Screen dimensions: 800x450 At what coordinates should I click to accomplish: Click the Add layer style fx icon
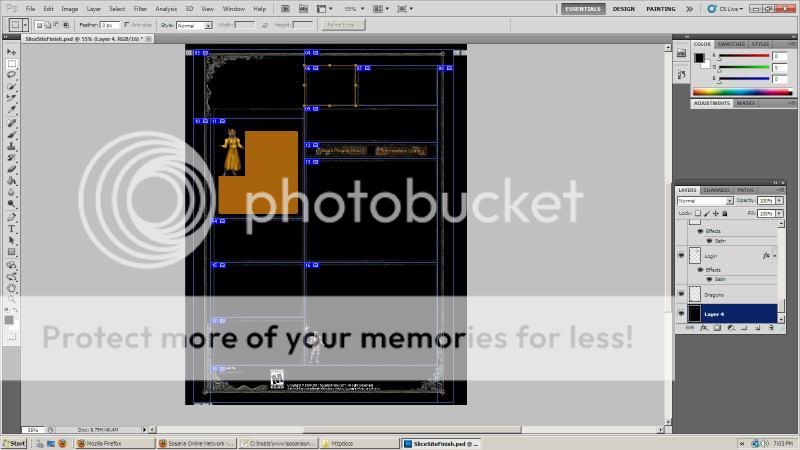pos(704,328)
